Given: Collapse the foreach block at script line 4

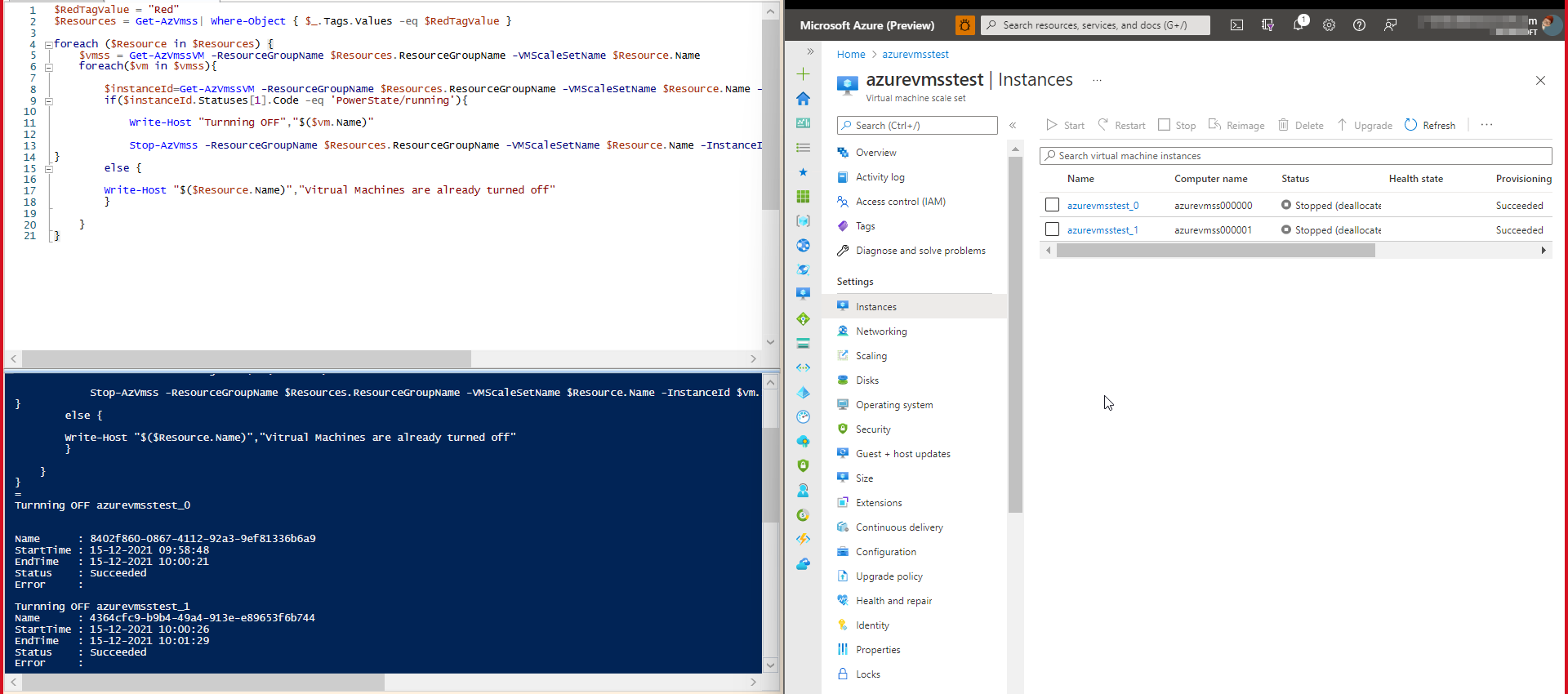Looking at the screenshot, I should coord(48,44).
